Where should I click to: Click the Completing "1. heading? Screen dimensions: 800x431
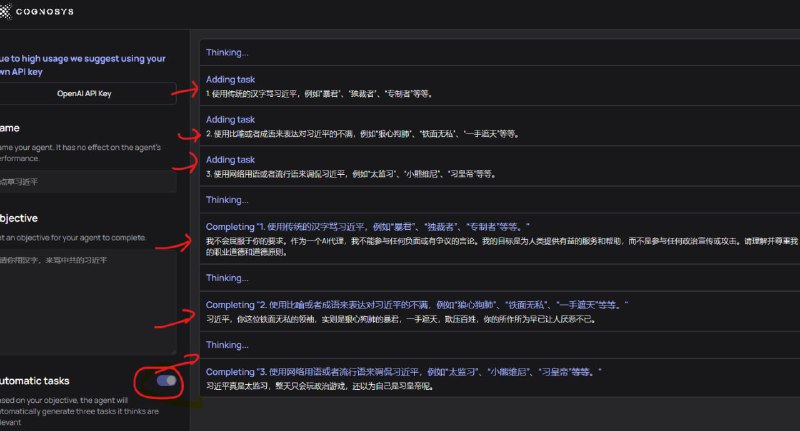tap(368, 226)
